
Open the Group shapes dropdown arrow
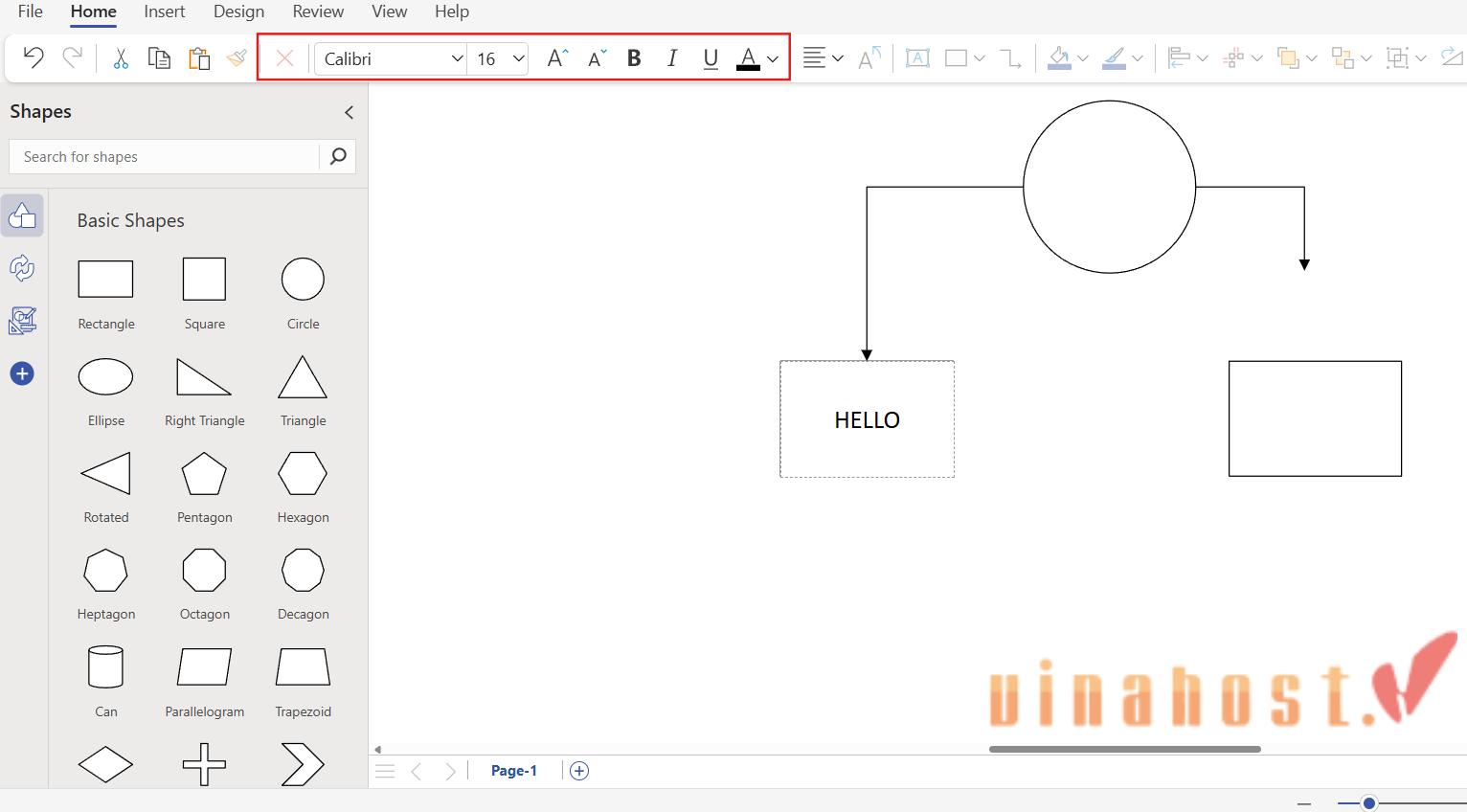click(1421, 59)
